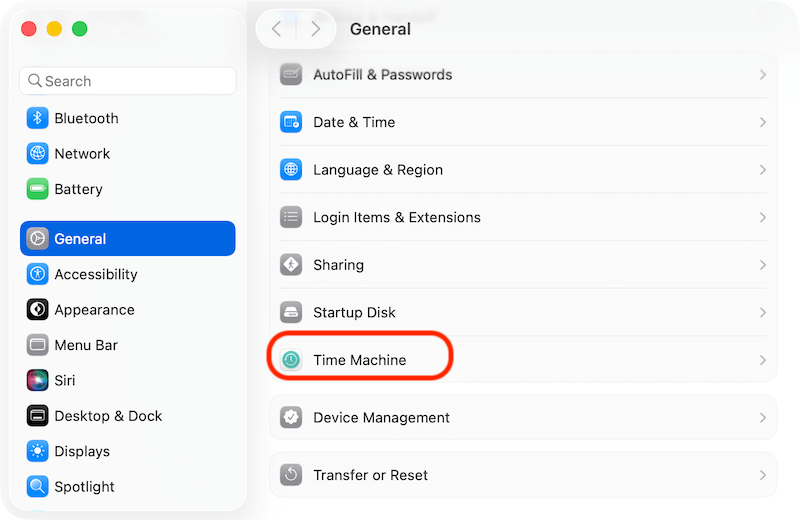Open Device Management row chevron

[763, 417]
